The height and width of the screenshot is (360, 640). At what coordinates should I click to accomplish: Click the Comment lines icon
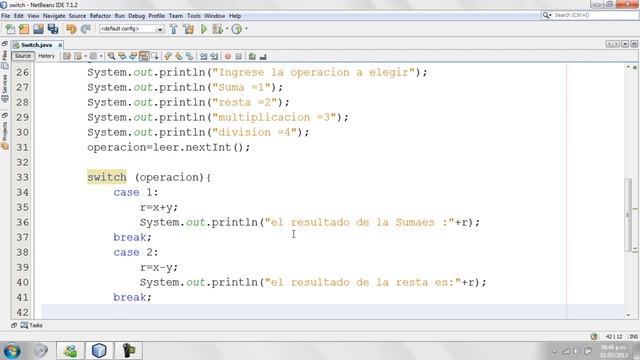pyautogui.click(x=252, y=56)
